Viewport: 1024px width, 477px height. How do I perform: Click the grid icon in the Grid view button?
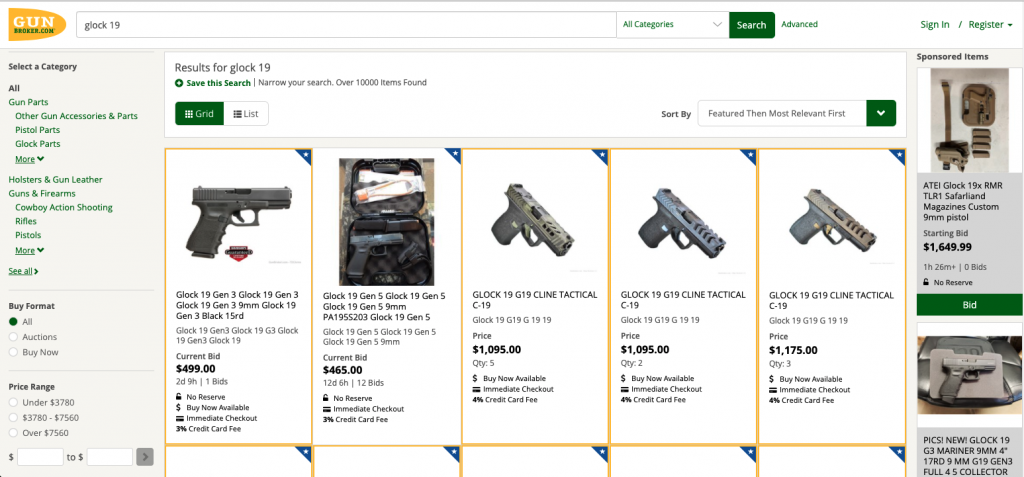click(x=188, y=114)
